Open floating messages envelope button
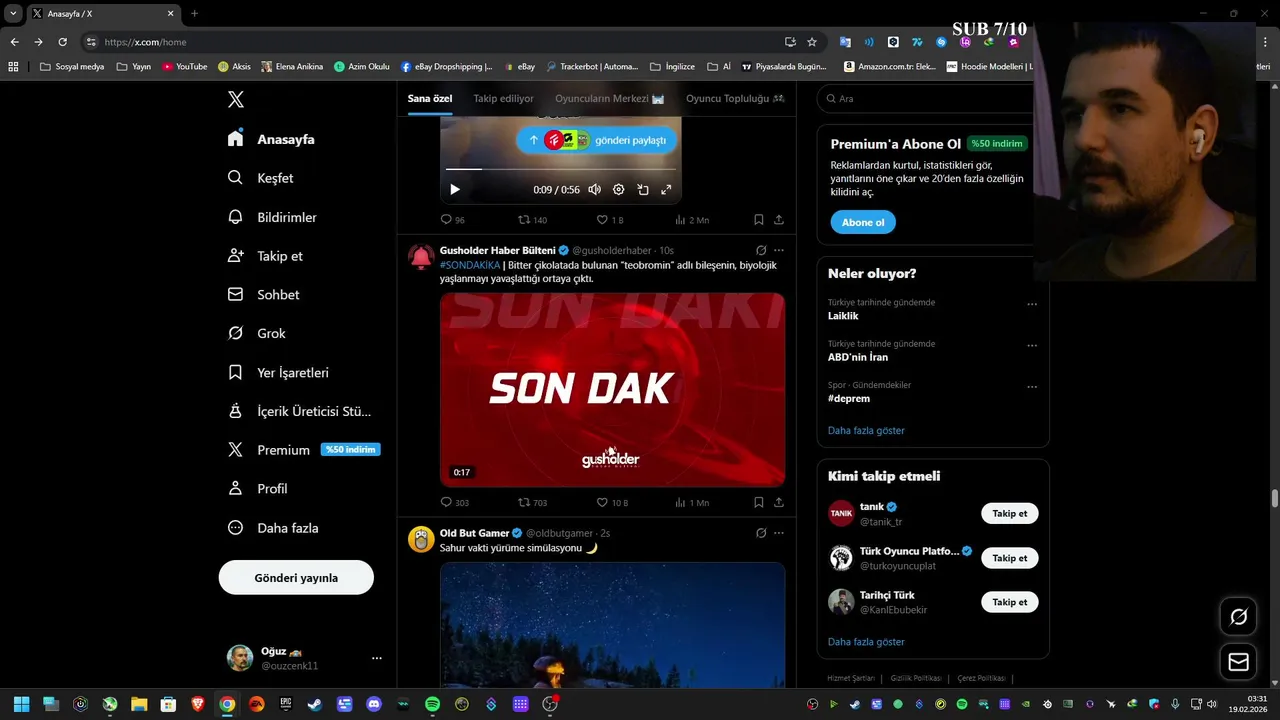The image size is (1280, 720). tap(1238, 662)
